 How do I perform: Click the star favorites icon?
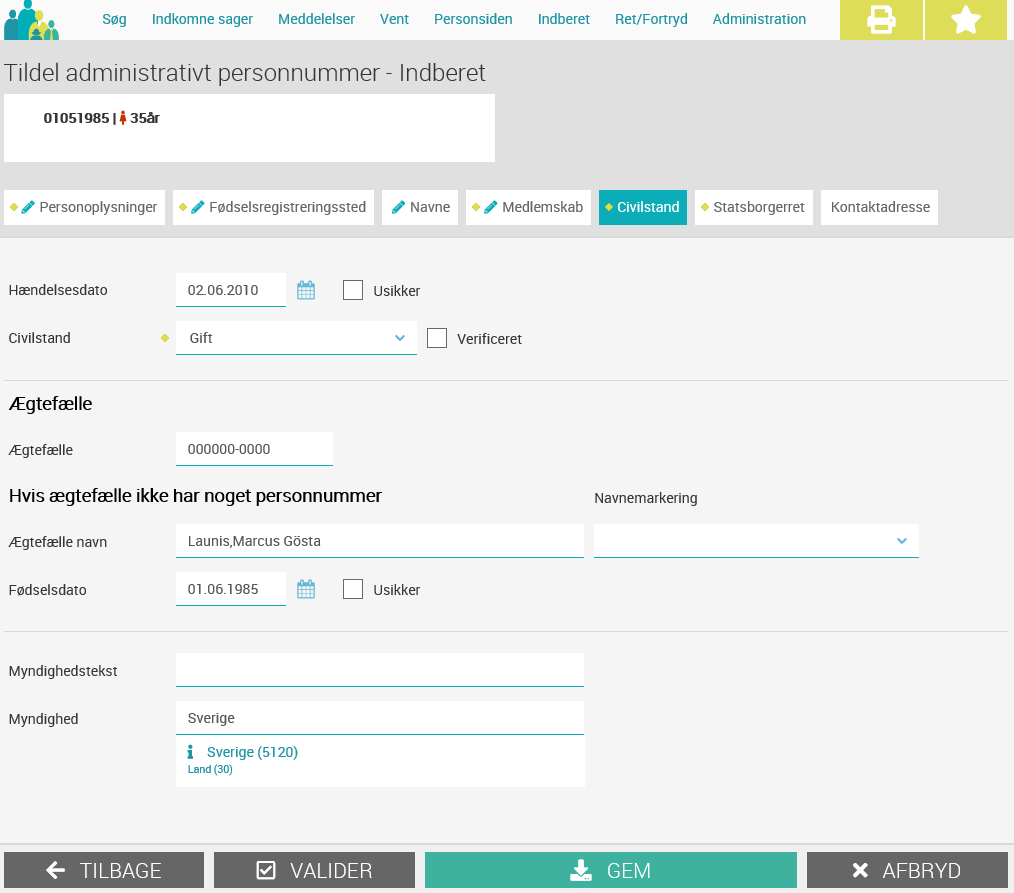965,20
